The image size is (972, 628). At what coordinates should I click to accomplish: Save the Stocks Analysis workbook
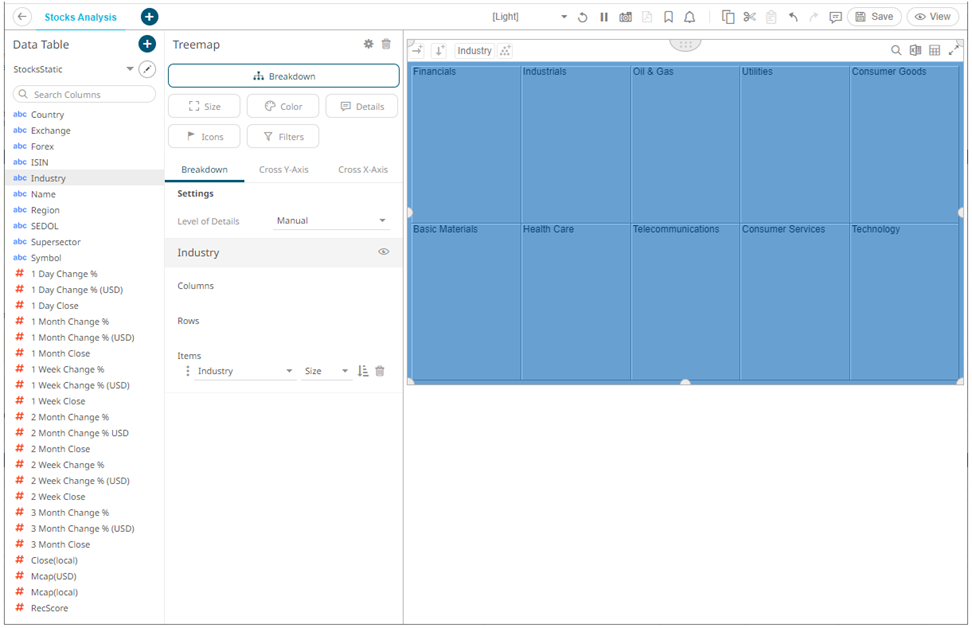(x=872, y=16)
